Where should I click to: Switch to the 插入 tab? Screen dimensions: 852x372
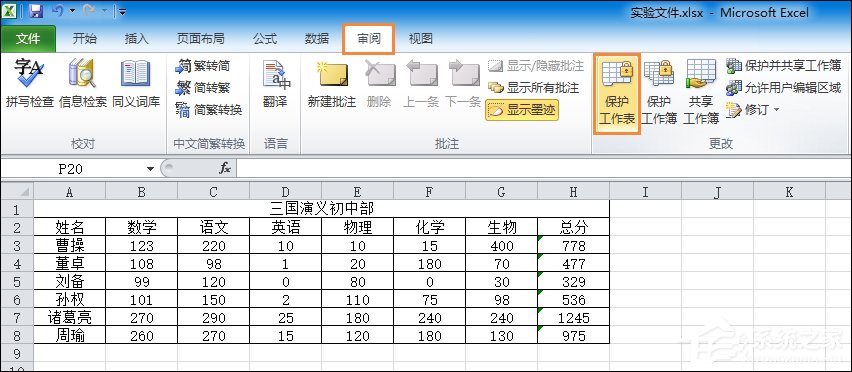coord(136,39)
